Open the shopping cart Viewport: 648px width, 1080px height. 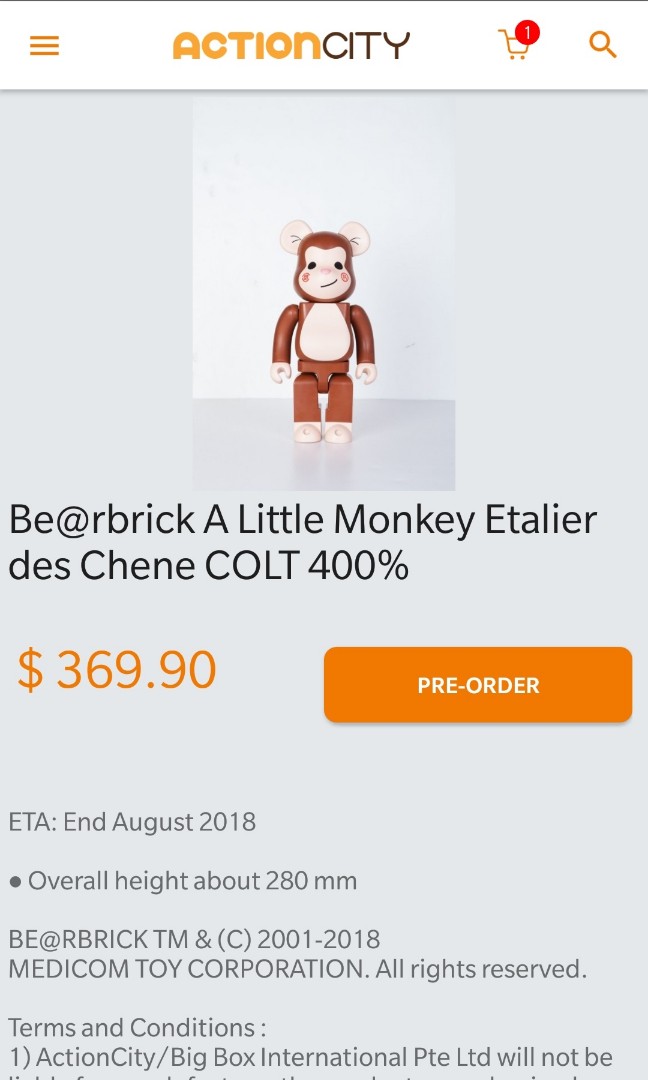click(514, 46)
